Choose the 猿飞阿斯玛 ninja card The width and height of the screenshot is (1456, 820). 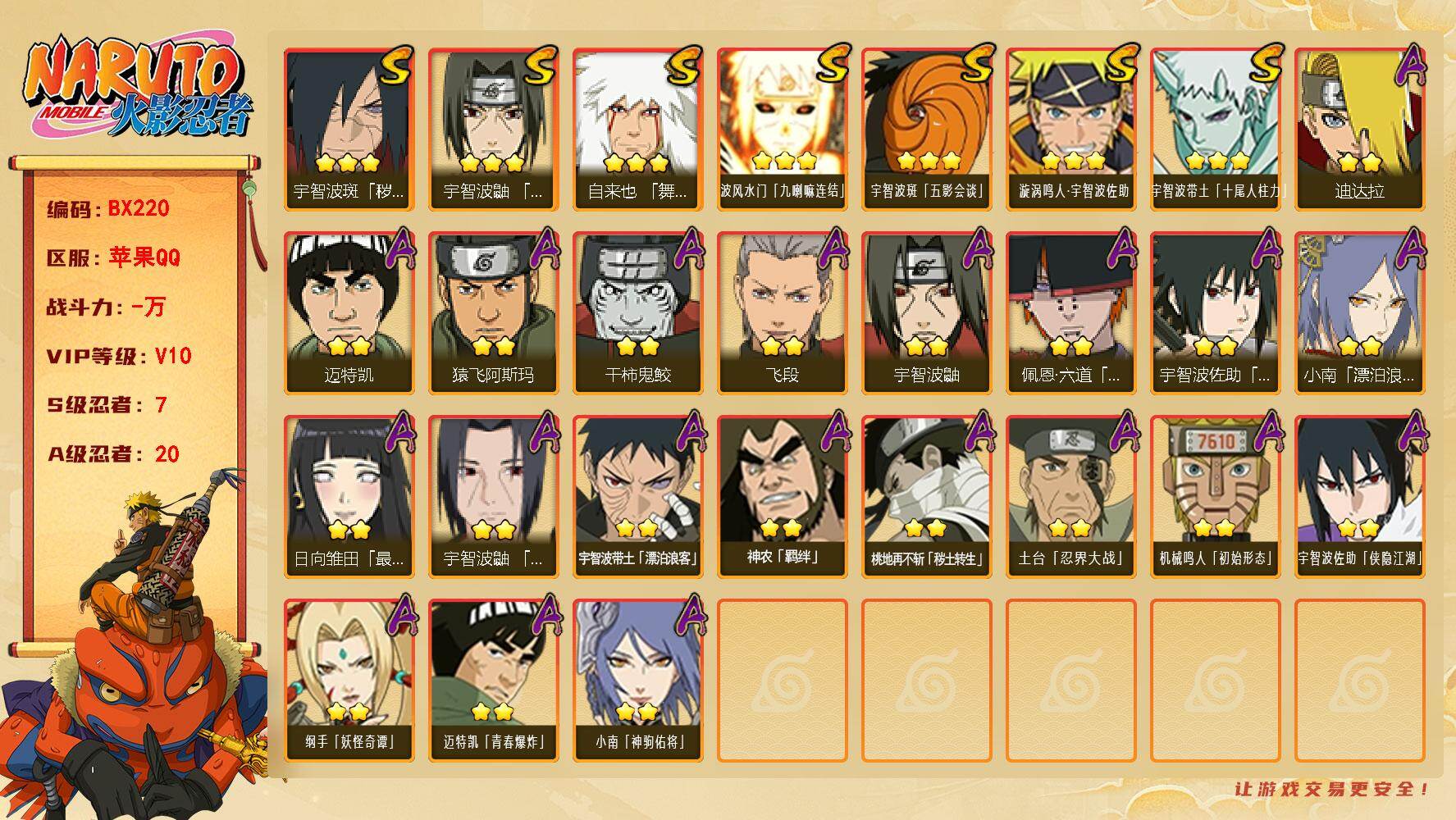point(493,312)
